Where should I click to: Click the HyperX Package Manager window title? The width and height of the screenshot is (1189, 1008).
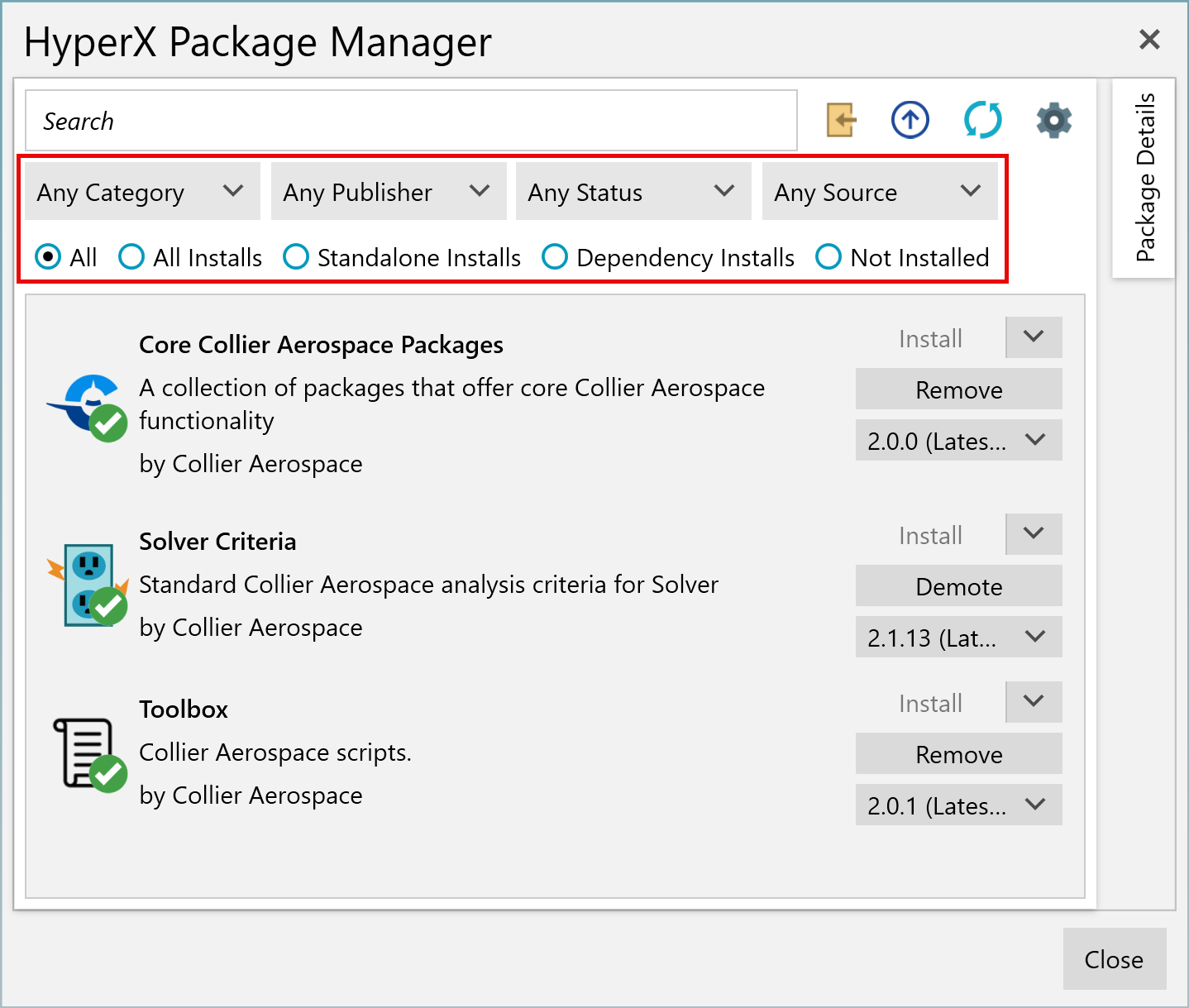257,42
